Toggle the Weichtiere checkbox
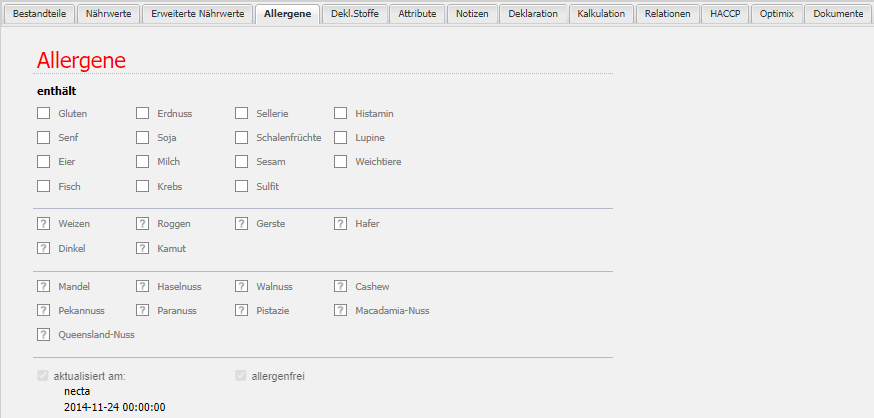This screenshot has height=418, width=874. click(x=340, y=161)
